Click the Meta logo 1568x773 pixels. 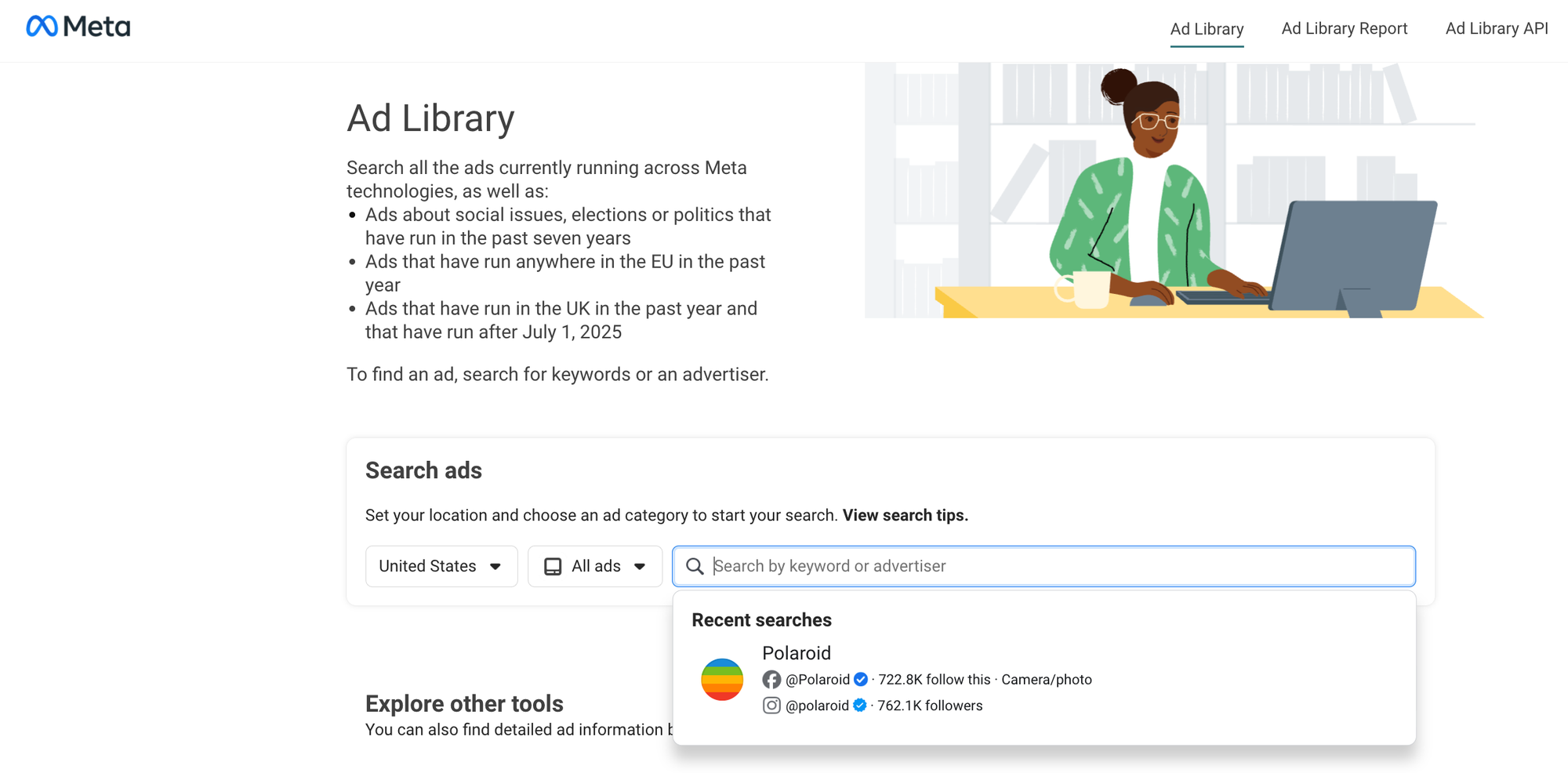(x=78, y=26)
